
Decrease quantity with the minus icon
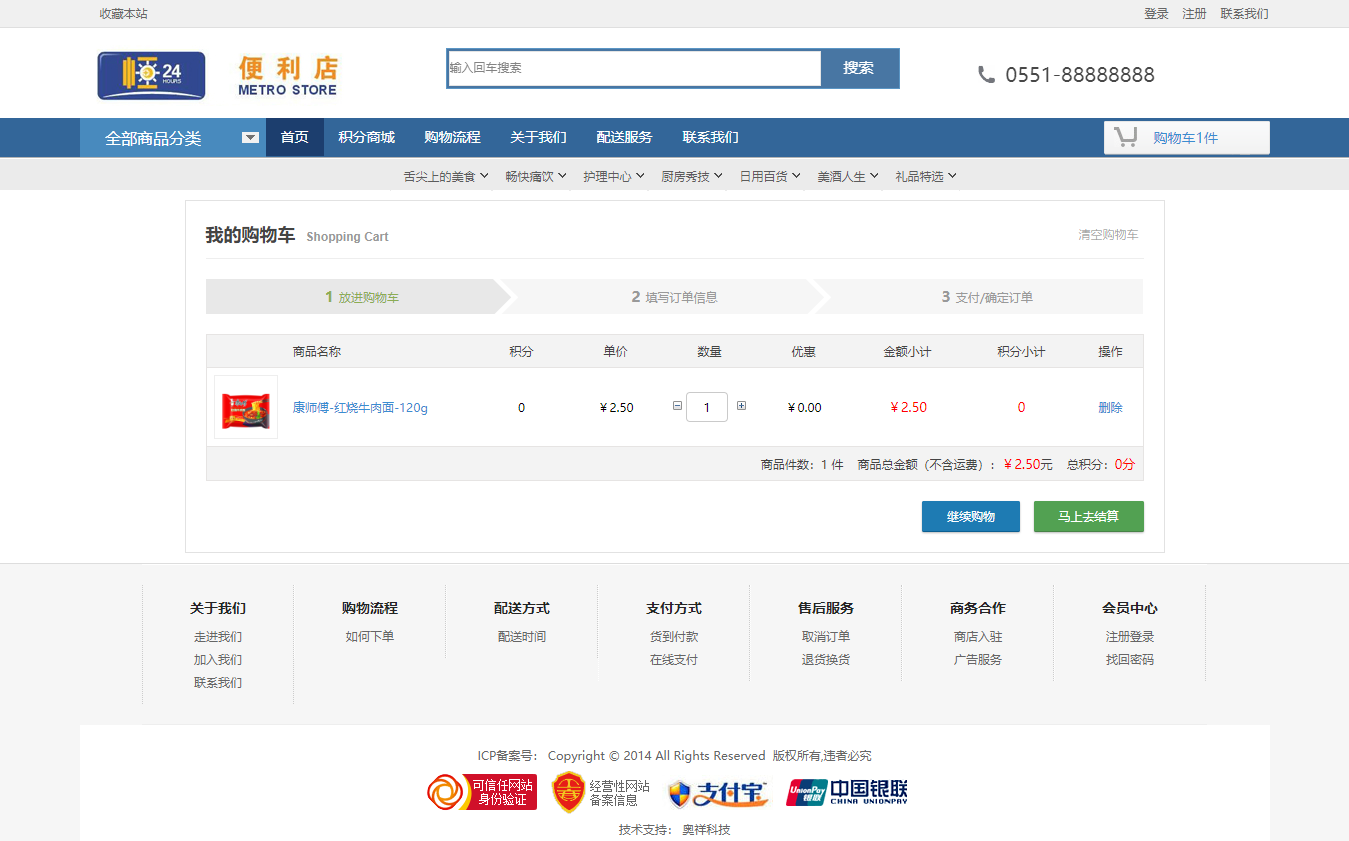tap(677, 406)
